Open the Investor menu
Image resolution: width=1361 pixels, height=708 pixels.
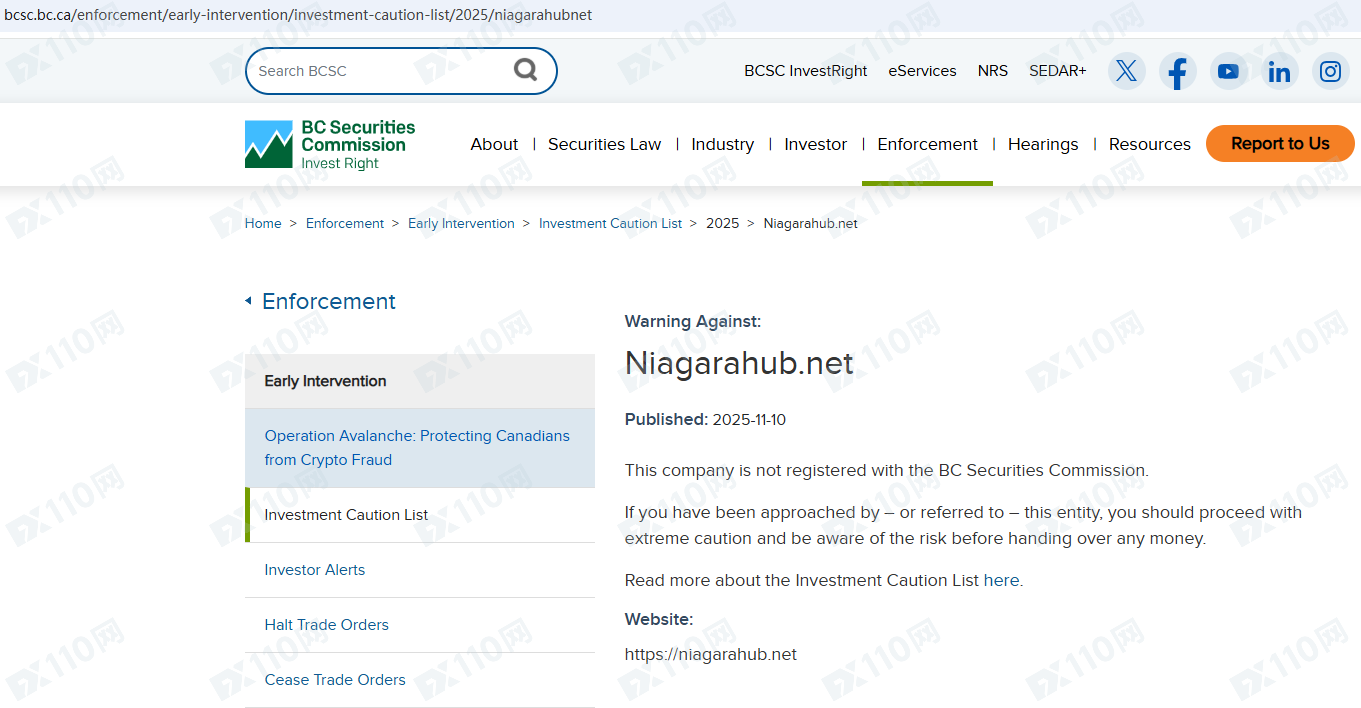point(815,144)
